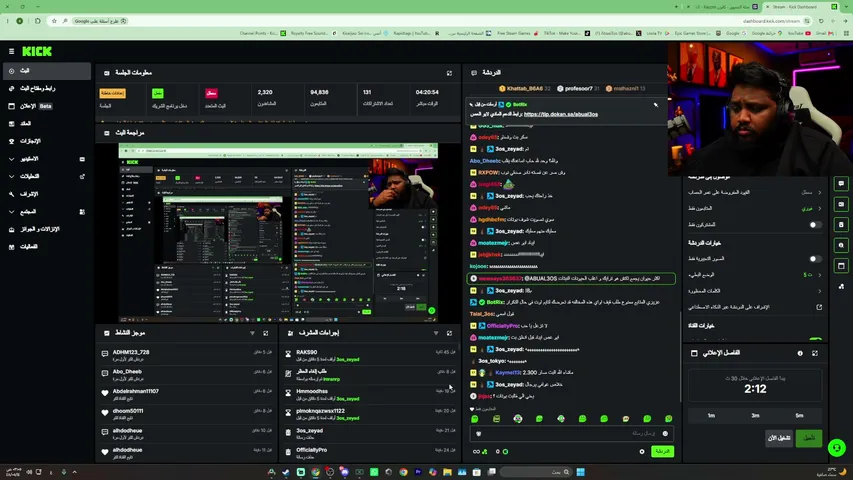This screenshot has width=853, height=480.
Task: Open the activity feed filter dropdown
Action: (x=252, y=333)
